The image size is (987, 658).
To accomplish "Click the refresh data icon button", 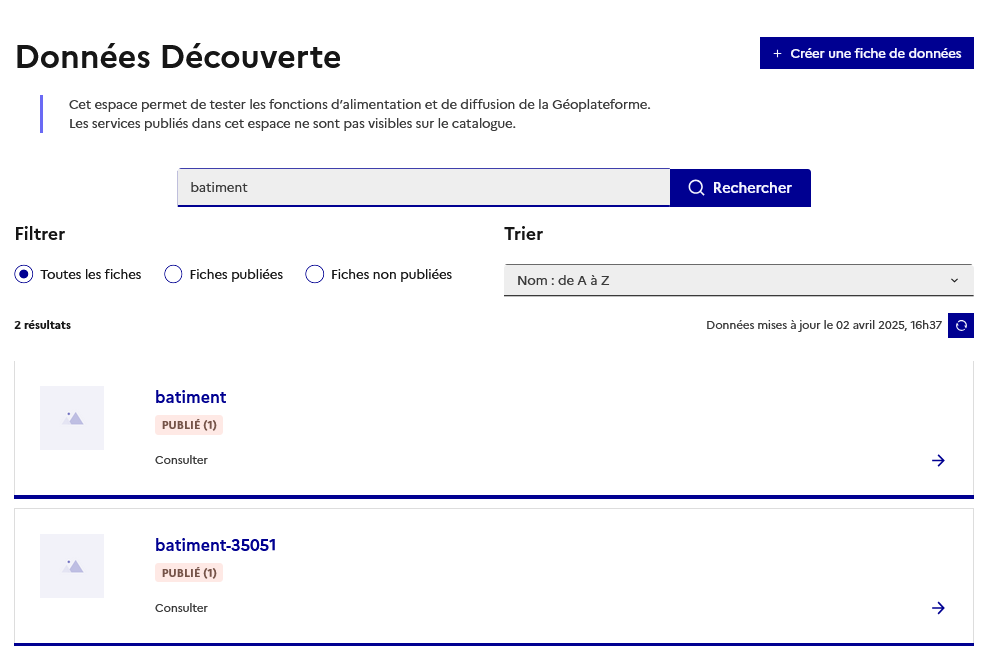I will (960, 326).
